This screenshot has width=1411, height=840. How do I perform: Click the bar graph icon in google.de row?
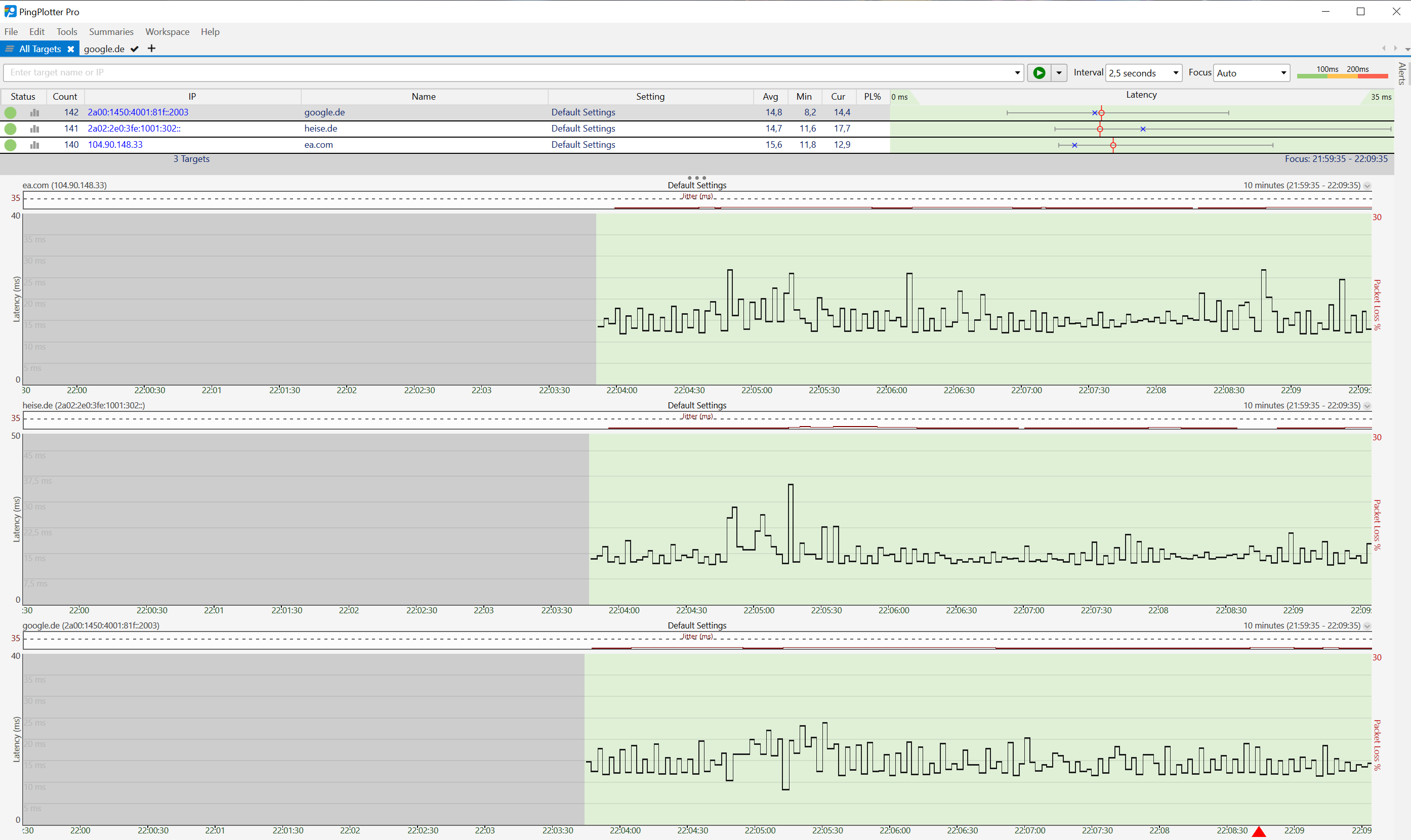click(x=34, y=113)
